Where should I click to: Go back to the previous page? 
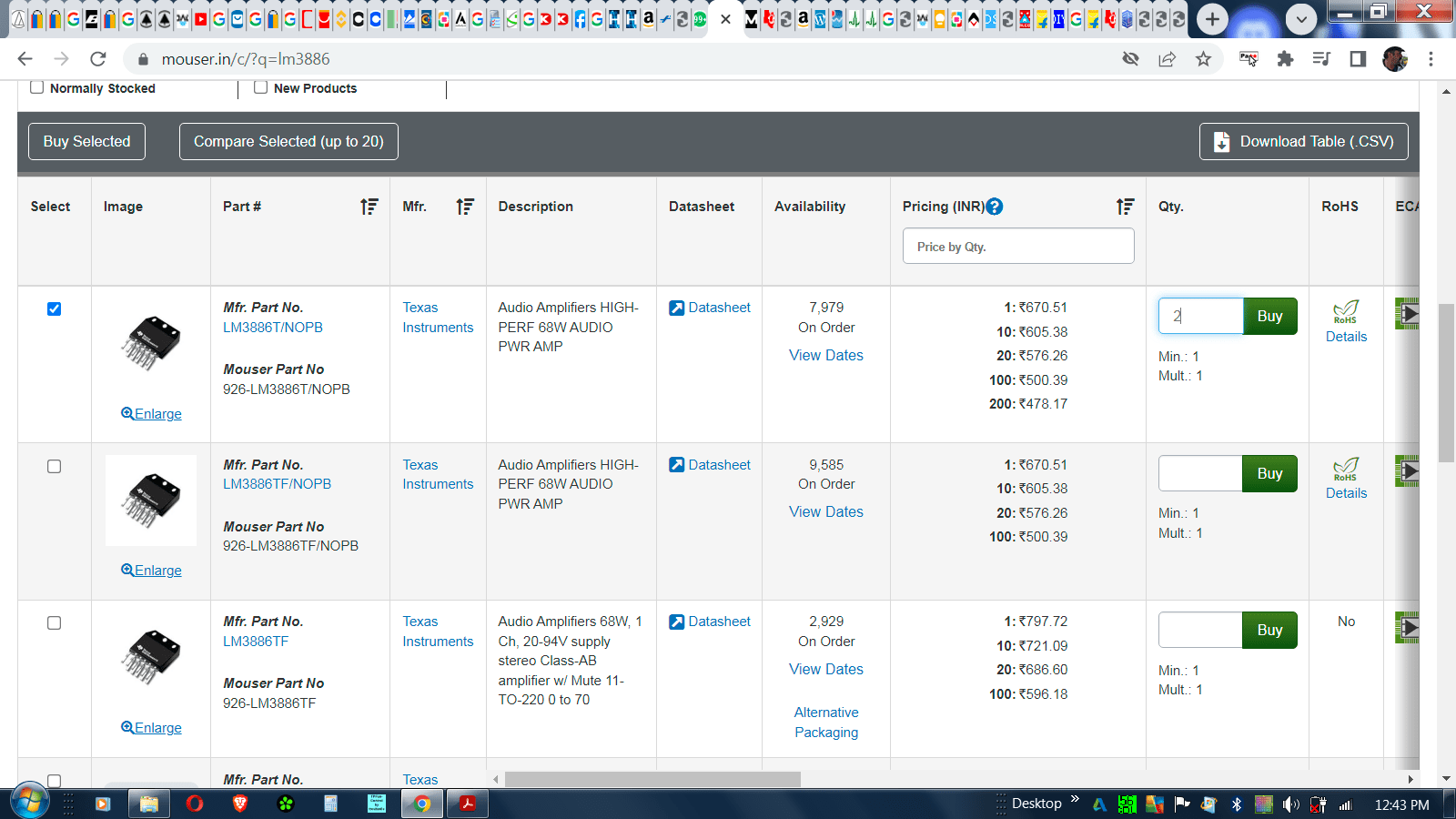(25, 59)
